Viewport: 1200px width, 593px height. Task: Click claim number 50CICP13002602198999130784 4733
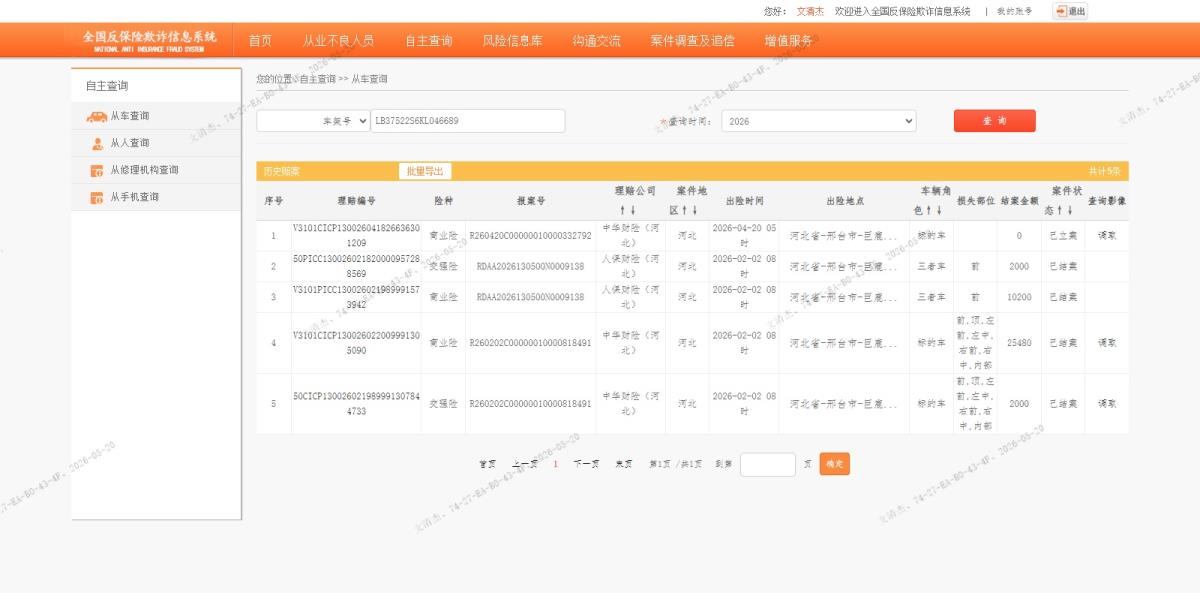[x=356, y=404]
